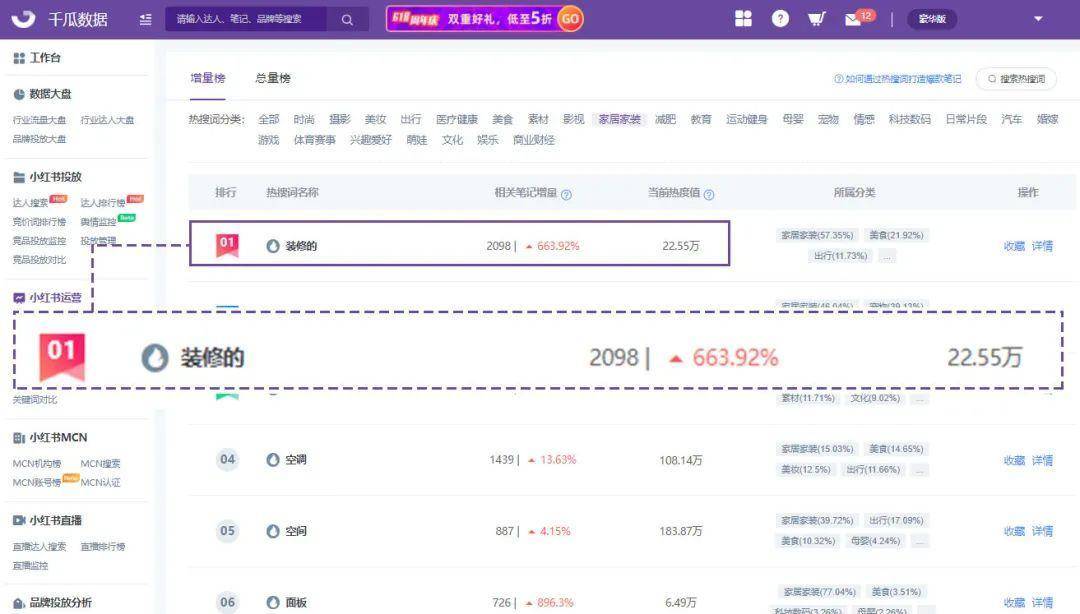The image size is (1080, 614).
Task: Switch to the 总量榜 tab
Action: pyautogui.click(x=272, y=78)
